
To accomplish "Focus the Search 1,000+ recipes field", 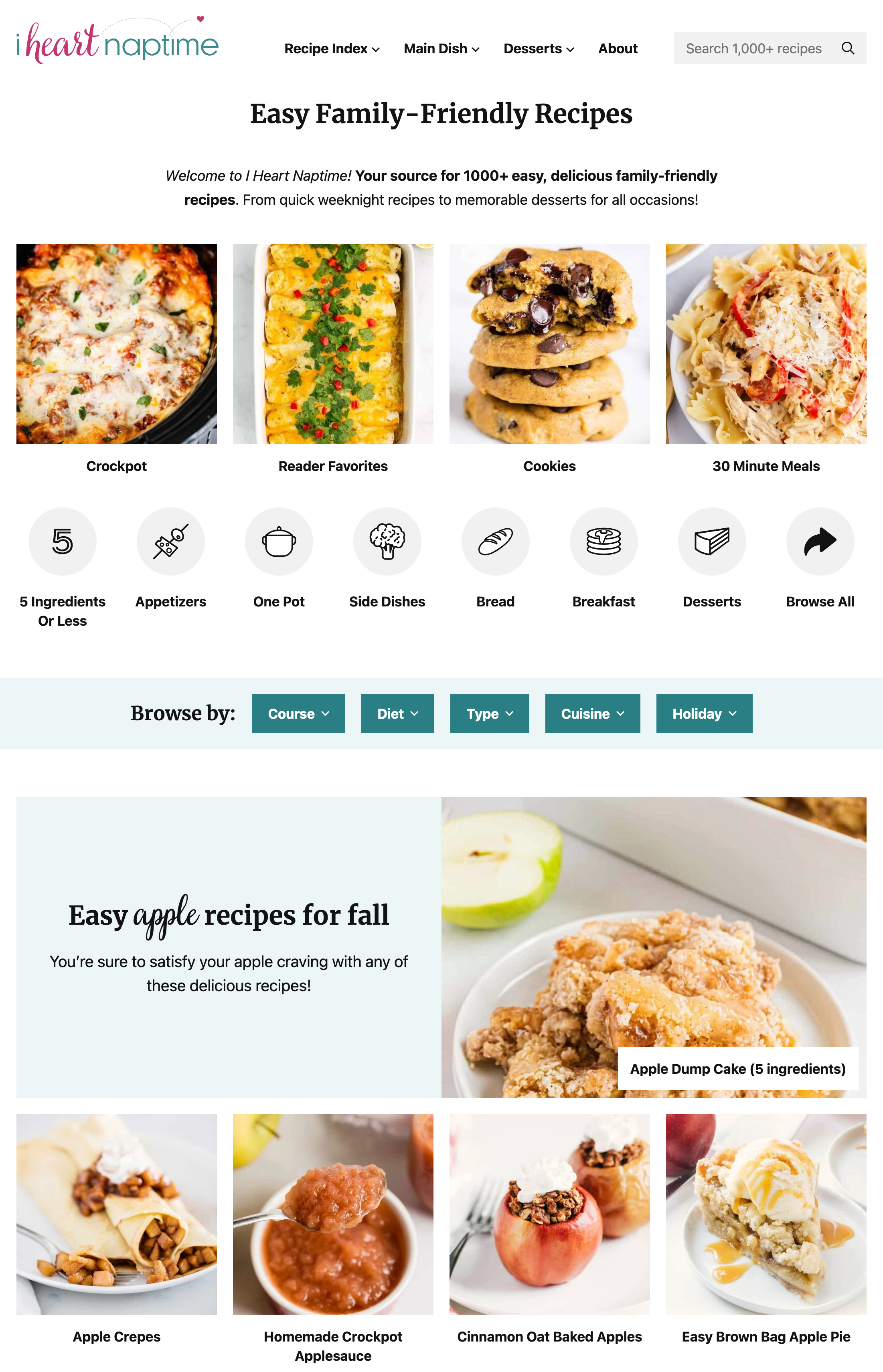I will tap(753, 48).
